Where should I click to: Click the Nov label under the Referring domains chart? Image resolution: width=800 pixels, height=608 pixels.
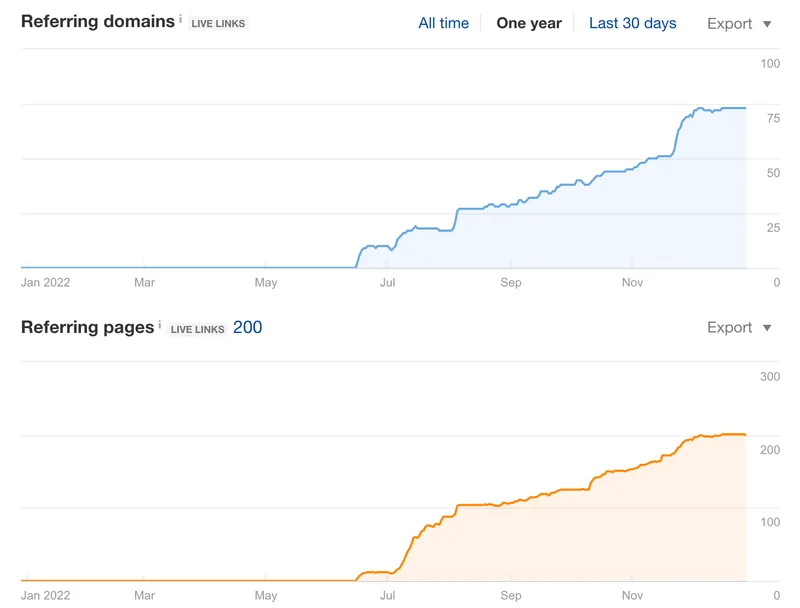point(632,283)
